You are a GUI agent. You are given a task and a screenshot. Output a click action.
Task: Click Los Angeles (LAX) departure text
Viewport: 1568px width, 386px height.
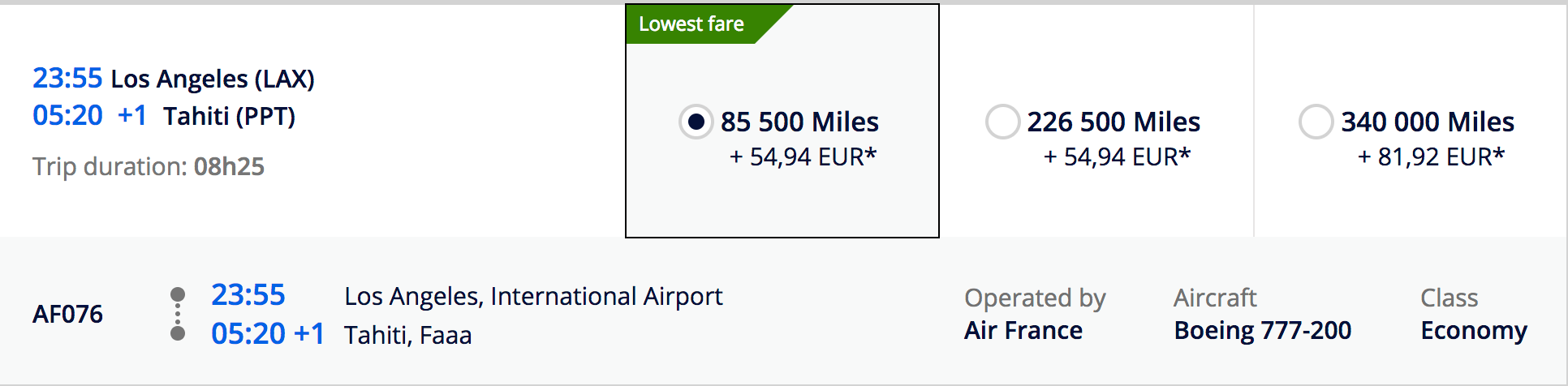[213, 79]
